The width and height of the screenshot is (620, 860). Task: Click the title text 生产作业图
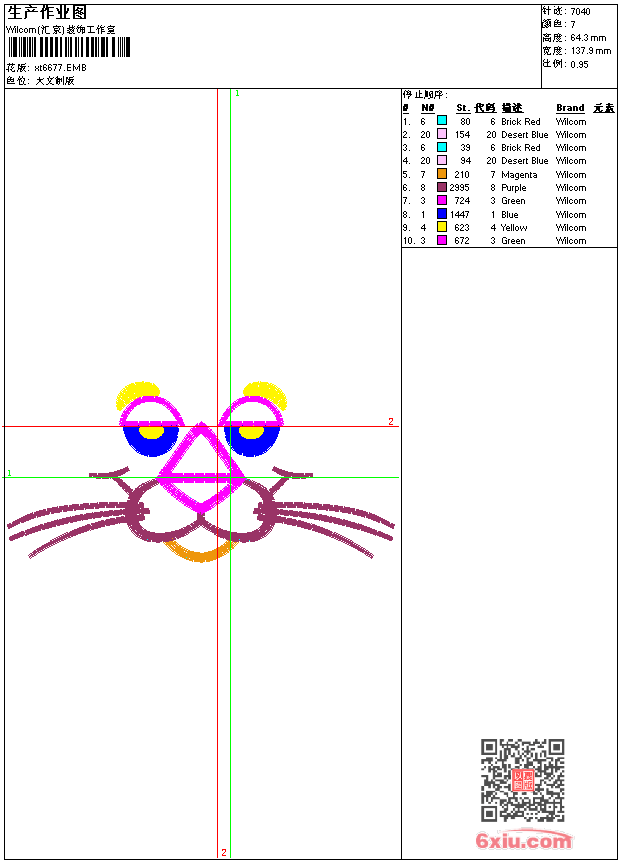click(x=47, y=13)
